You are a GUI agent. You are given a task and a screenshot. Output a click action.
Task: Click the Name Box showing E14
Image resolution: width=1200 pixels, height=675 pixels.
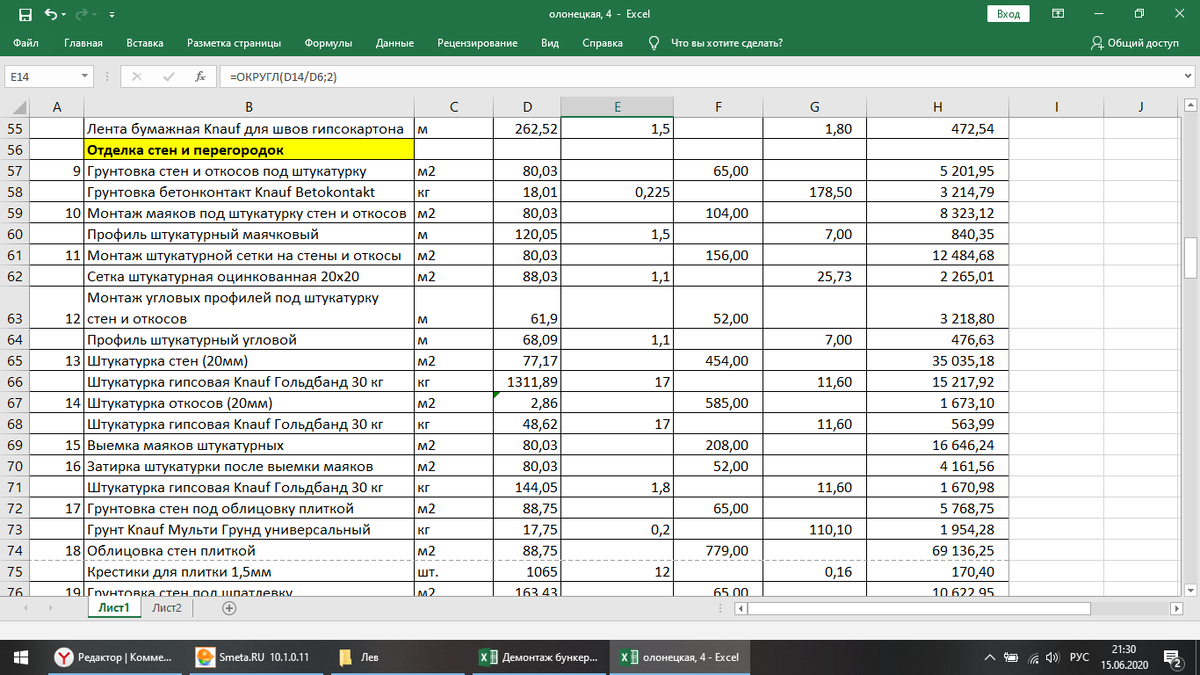point(40,77)
